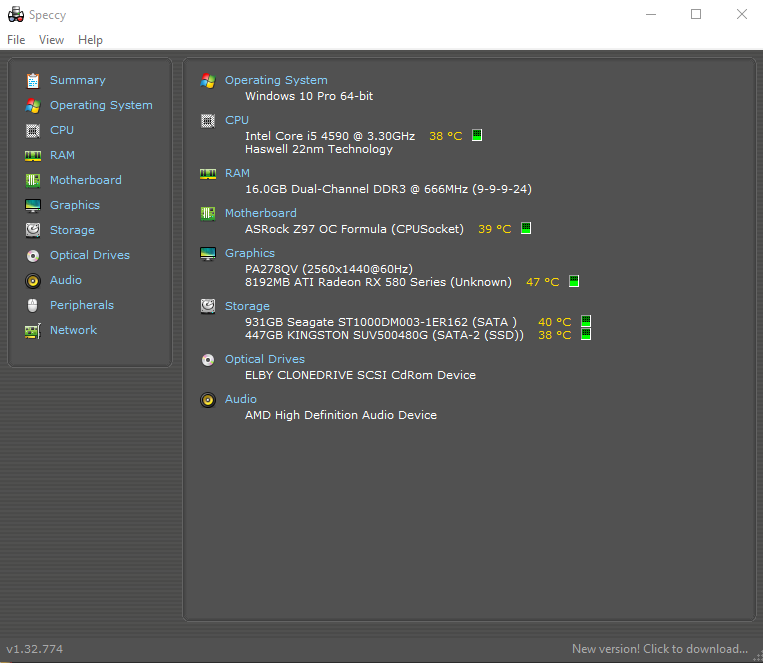This screenshot has width=763, height=663.
Task: Open the View menu
Action: pos(51,40)
